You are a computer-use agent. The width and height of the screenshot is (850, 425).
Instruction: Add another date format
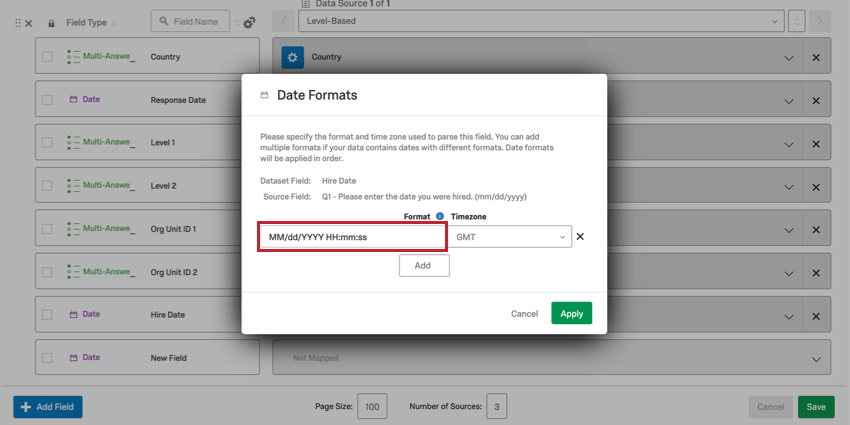tap(424, 266)
